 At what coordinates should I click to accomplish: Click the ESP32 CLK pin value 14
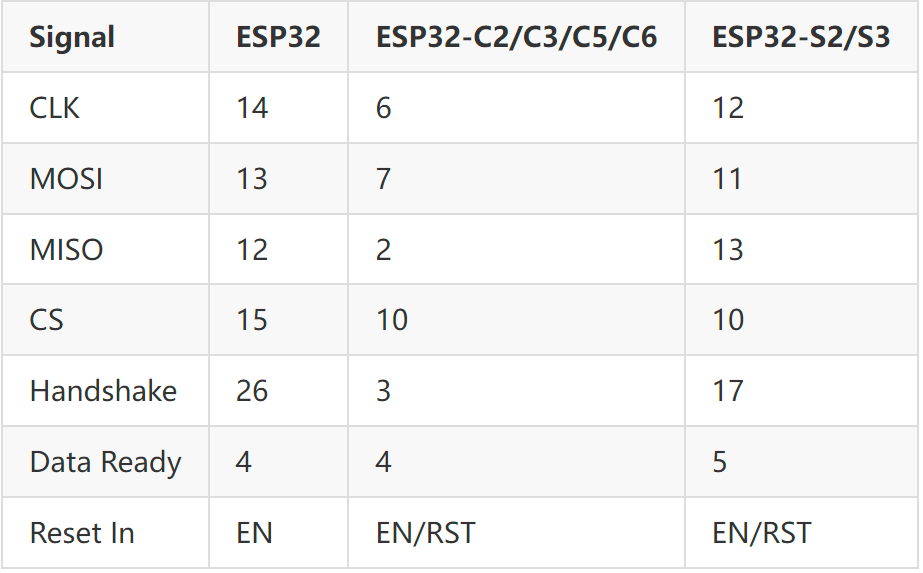[x=252, y=108]
